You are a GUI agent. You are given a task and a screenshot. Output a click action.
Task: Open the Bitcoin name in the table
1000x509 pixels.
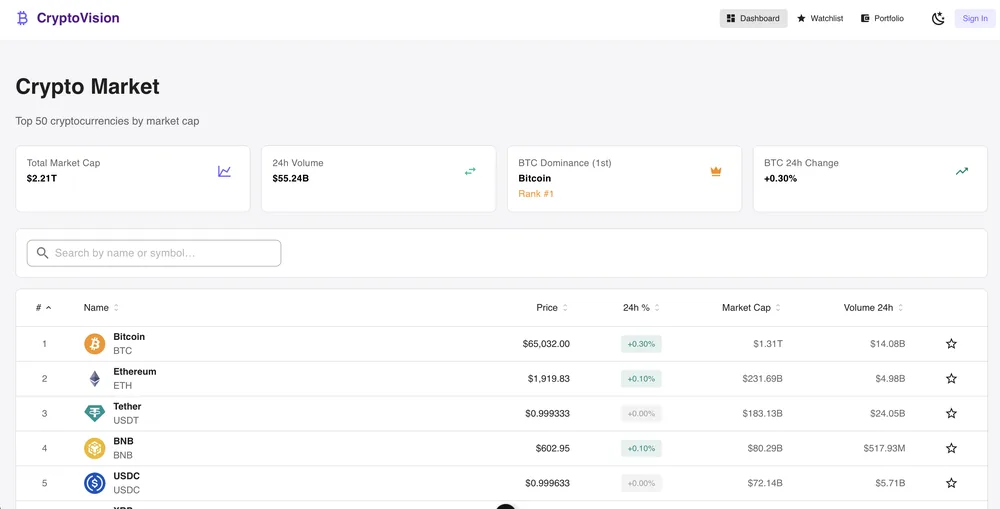tap(129, 337)
